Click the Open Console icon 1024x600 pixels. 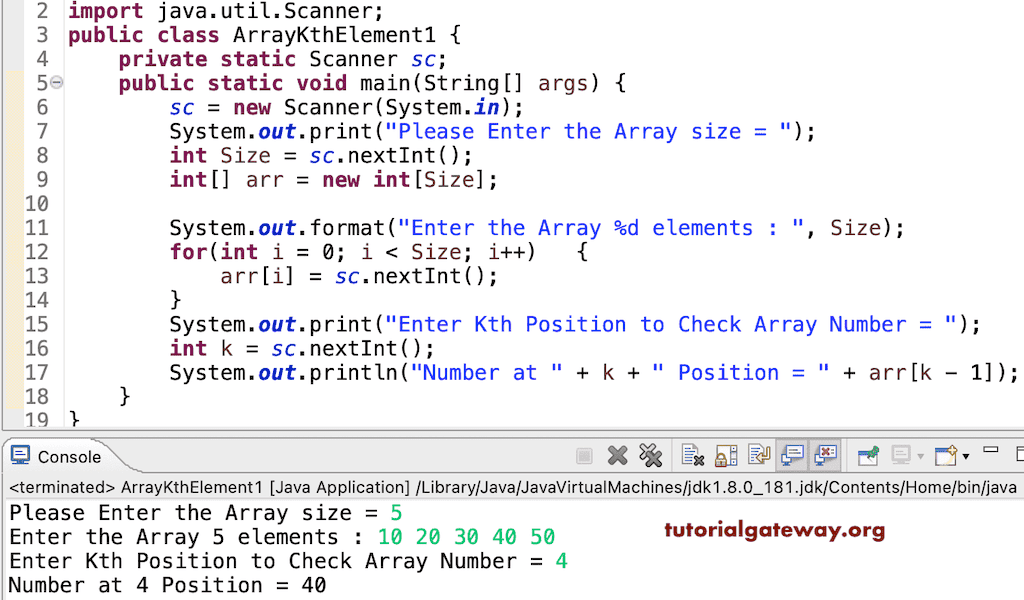click(944, 455)
